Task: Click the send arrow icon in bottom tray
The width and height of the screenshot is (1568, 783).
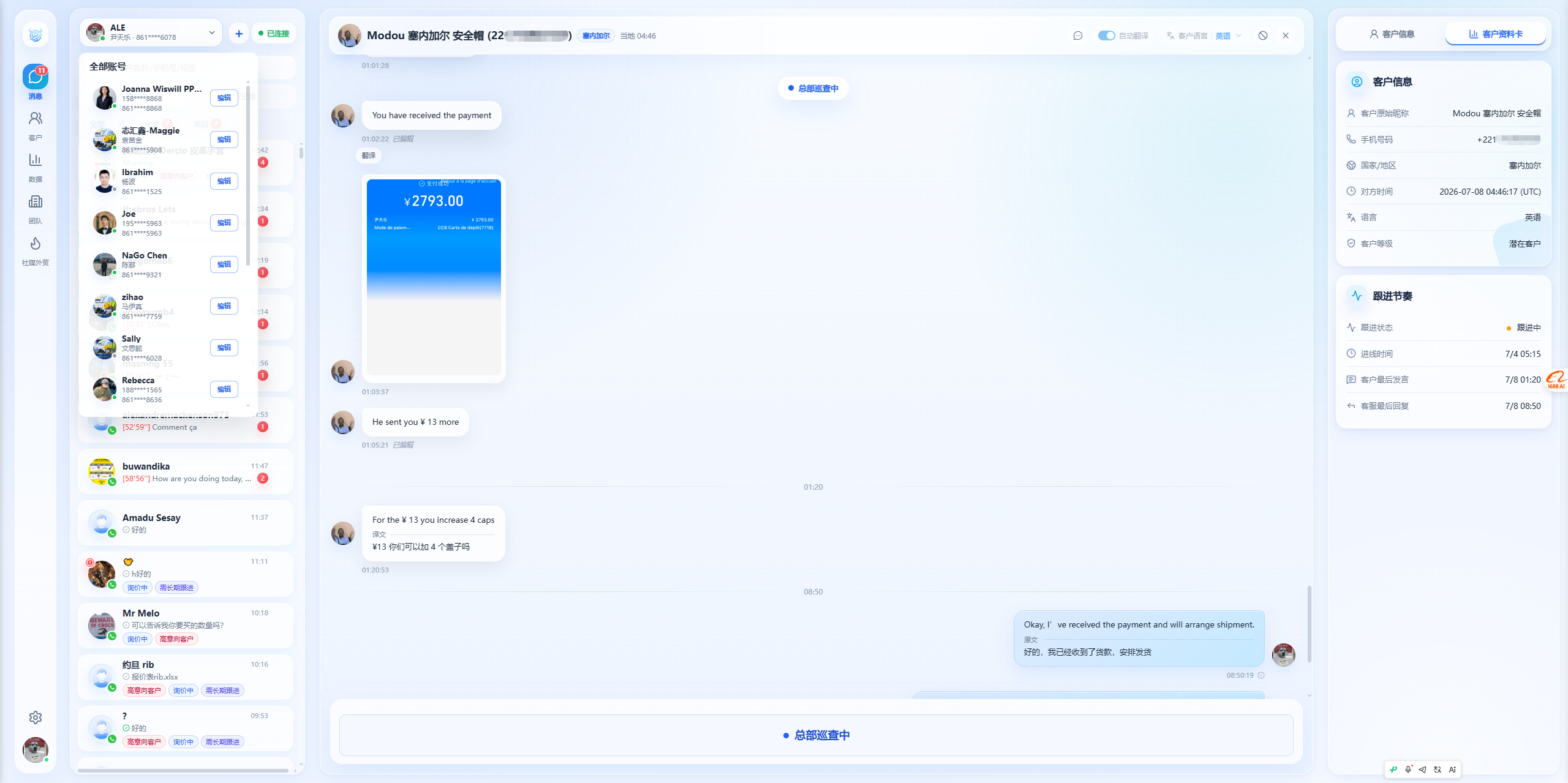Action: [x=1423, y=770]
